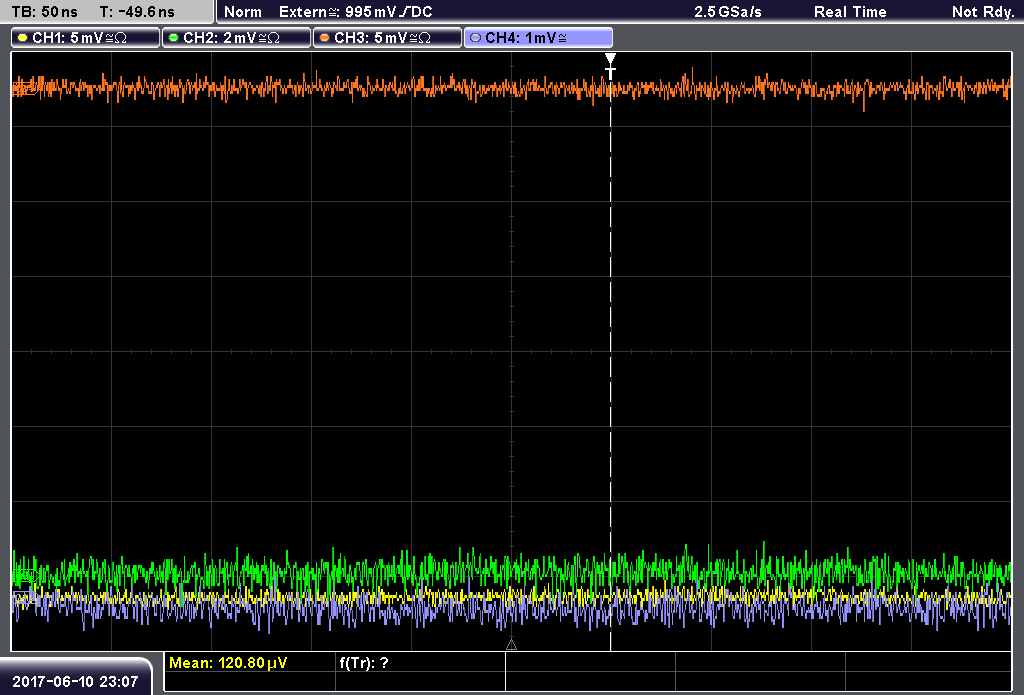Click the Not Rdy. status label
Image resolution: width=1024 pixels, height=695 pixels.
pyautogui.click(x=983, y=12)
